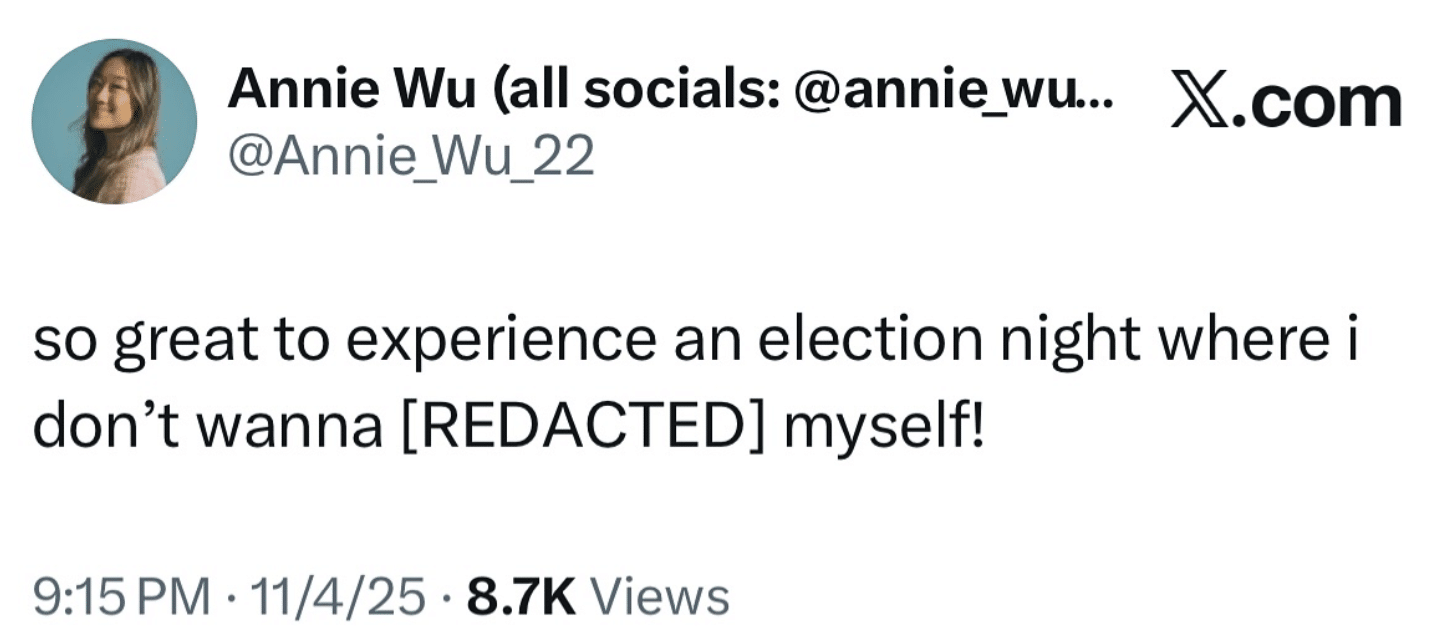Click the 9:15 PM timestamp
The width and height of the screenshot is (1450, 640).
121,597
